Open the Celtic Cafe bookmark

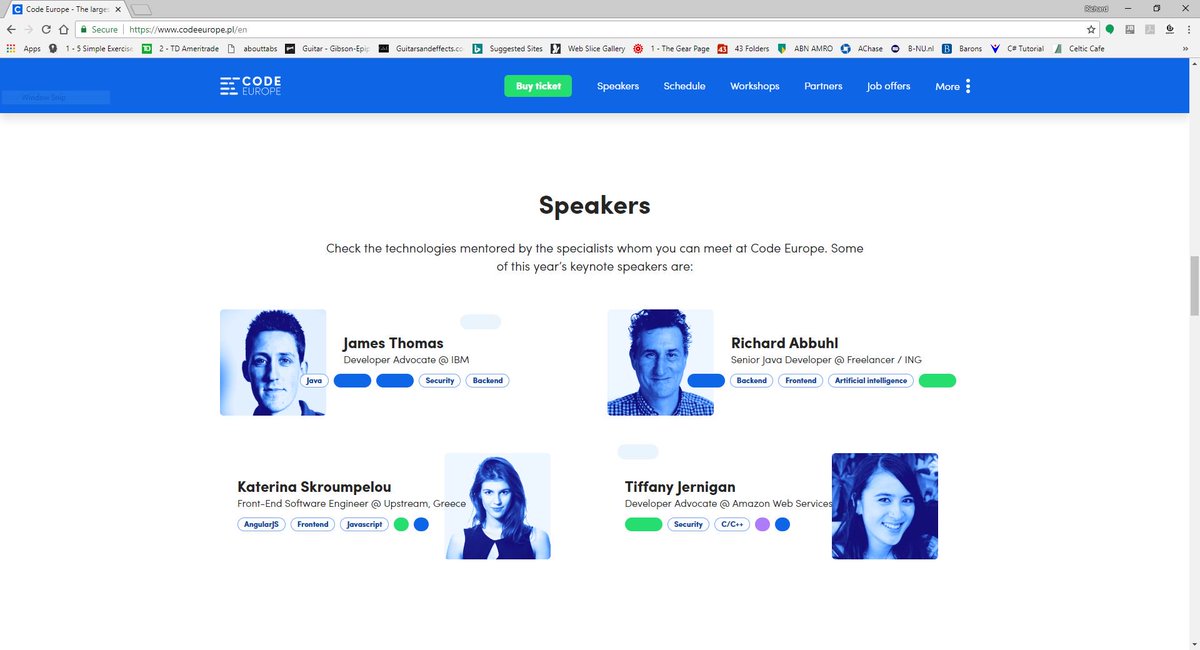1079,48
